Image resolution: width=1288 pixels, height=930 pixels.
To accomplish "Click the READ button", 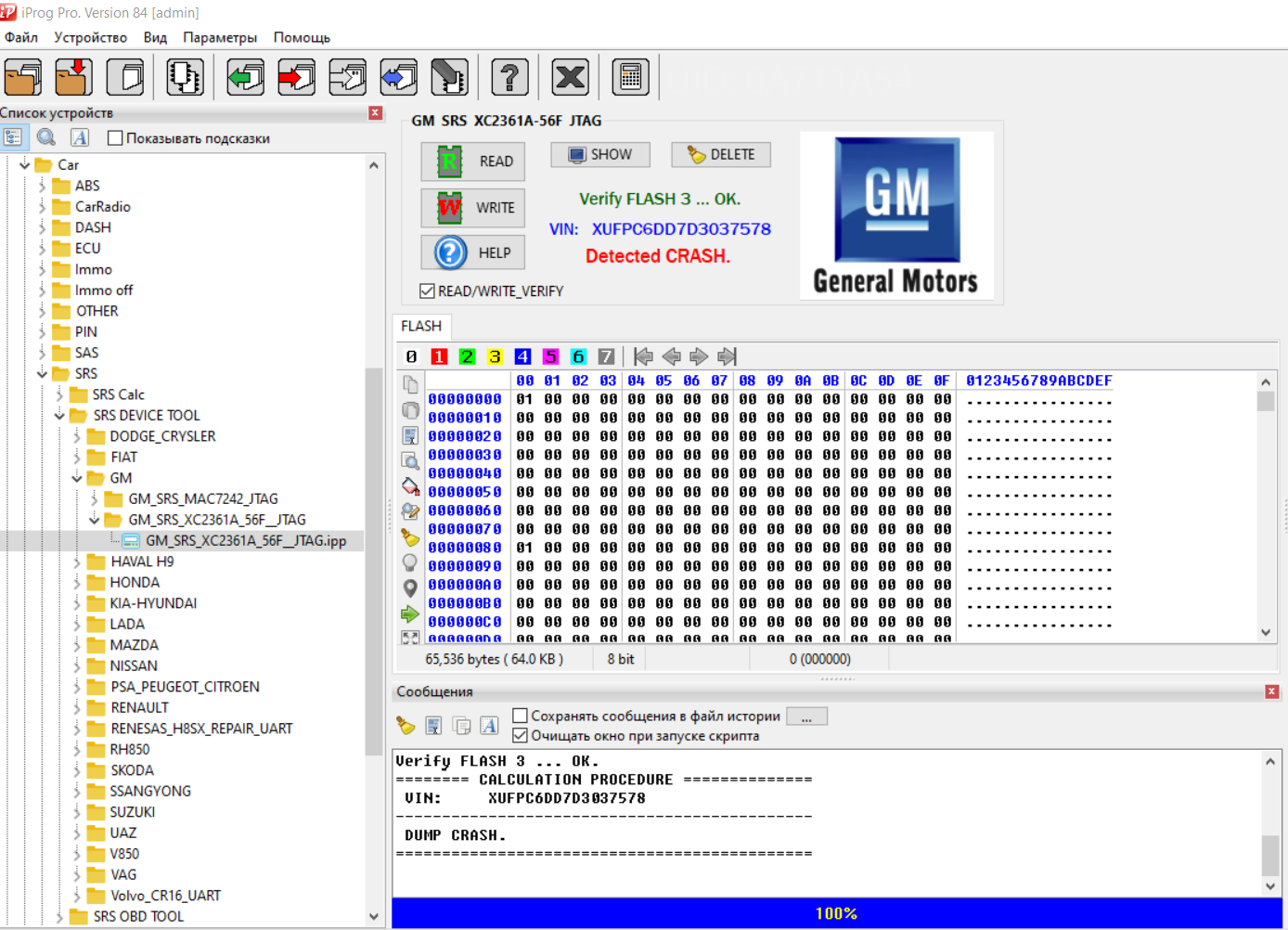I will point(472,161).
